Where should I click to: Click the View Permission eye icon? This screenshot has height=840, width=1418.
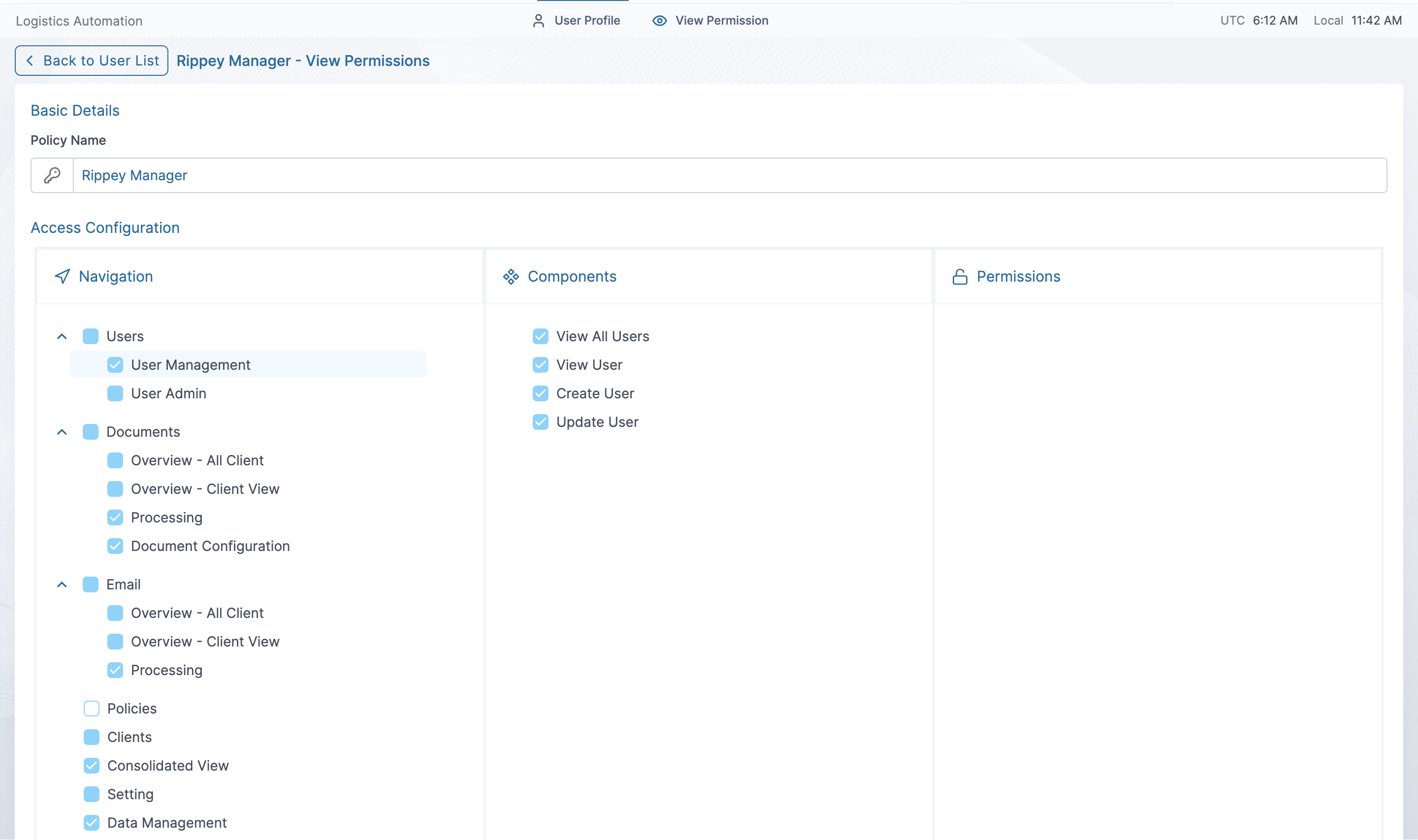(659, 21)
